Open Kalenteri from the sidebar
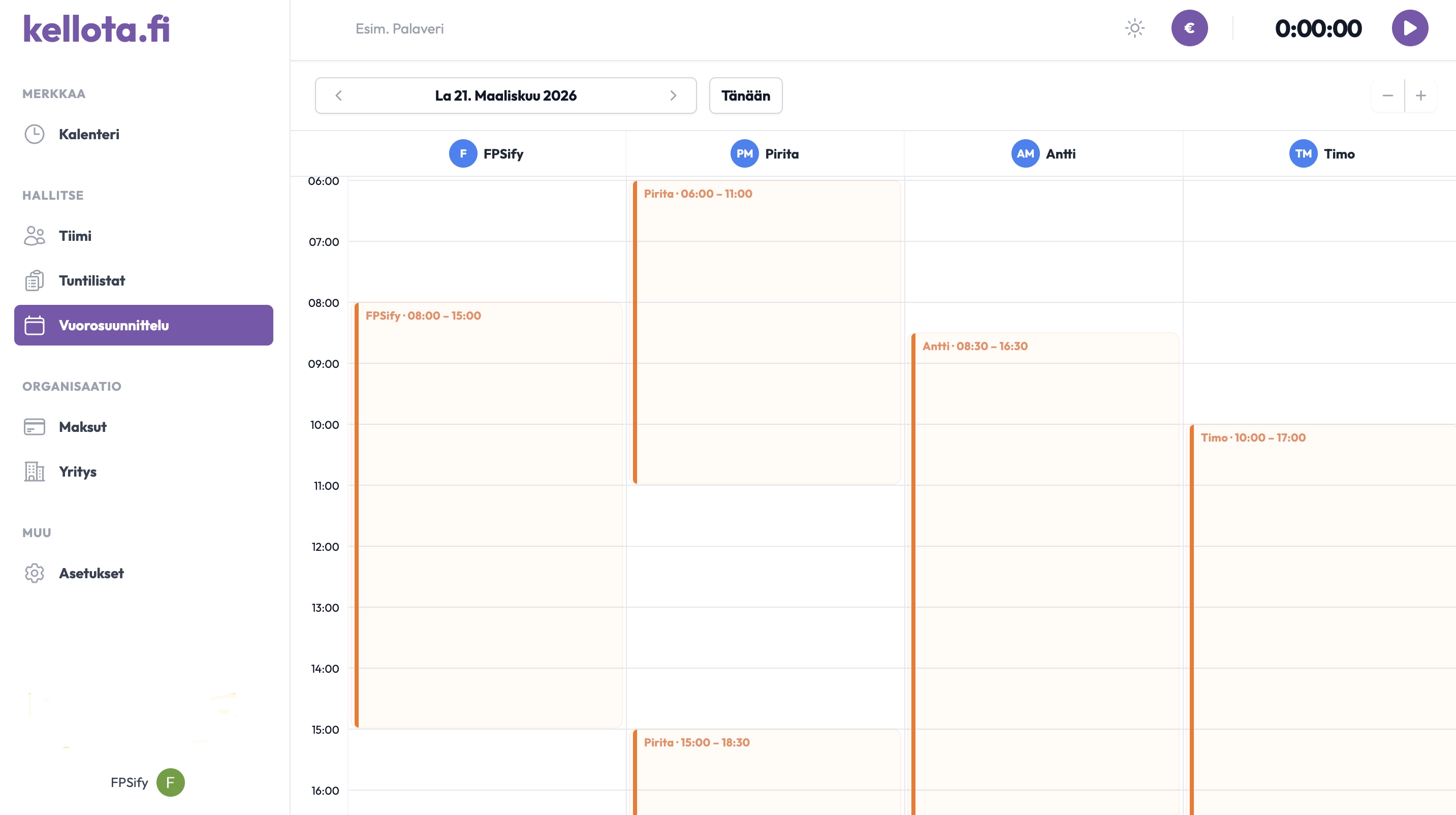The image size is (1456, 815). click(x=89, y=135)
